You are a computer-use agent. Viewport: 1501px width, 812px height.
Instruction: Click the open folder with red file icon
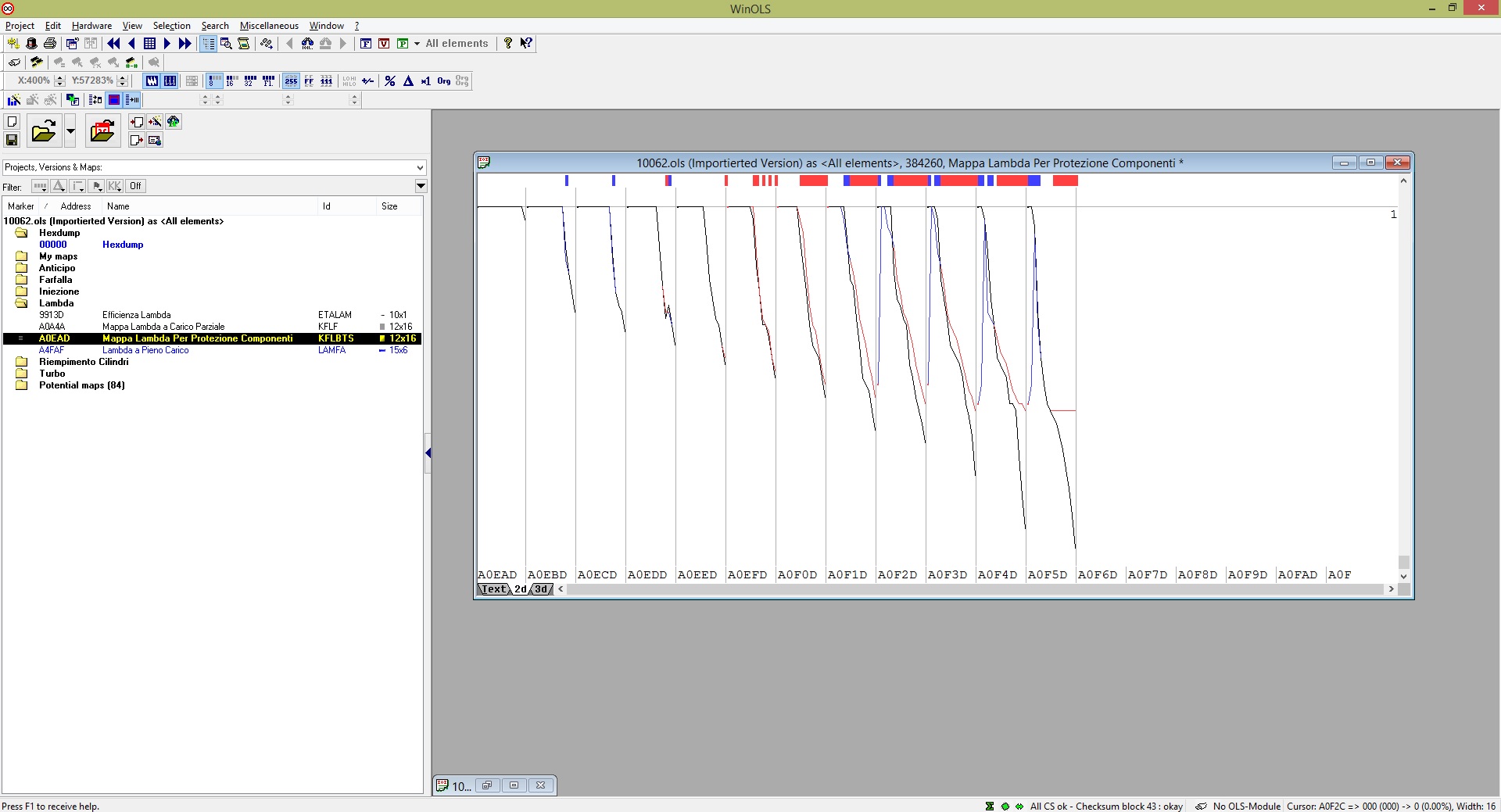[x=102, y=131]
